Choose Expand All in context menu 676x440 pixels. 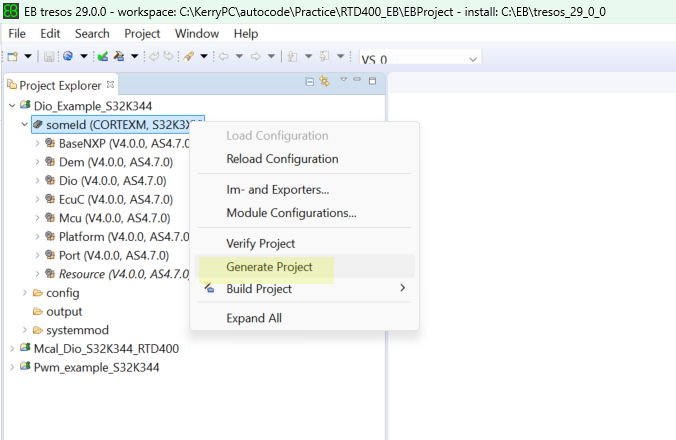(304, 318)
